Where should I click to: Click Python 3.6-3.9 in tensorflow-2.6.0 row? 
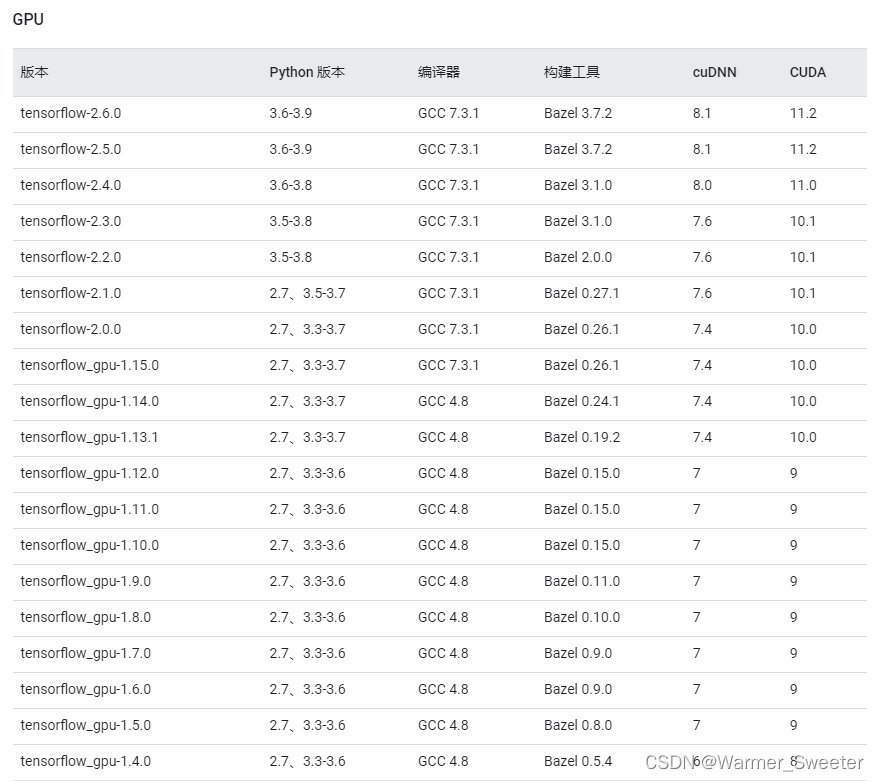click(x=290, y=113)
